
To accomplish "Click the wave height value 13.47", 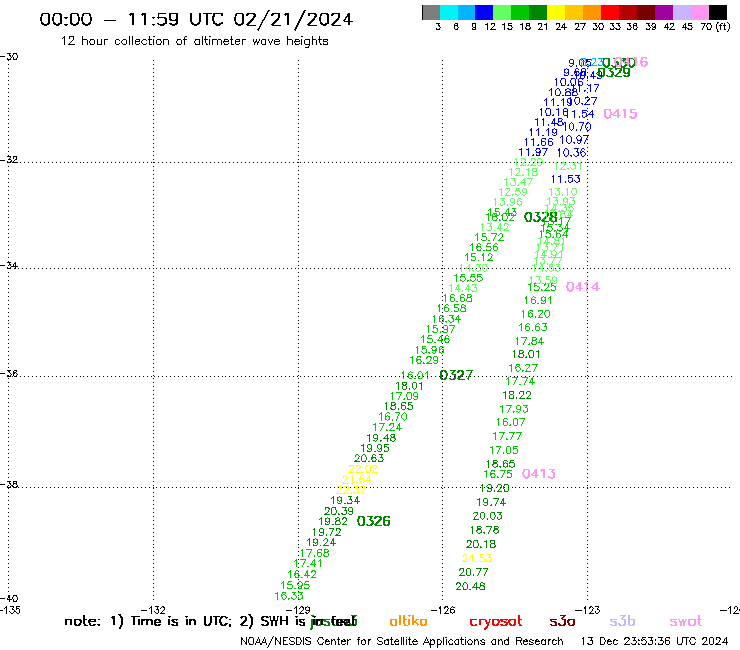I will coord(518,182).
